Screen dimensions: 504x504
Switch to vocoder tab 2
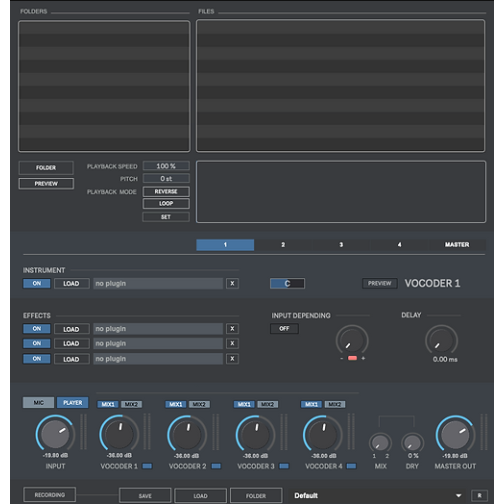point(283,245)
